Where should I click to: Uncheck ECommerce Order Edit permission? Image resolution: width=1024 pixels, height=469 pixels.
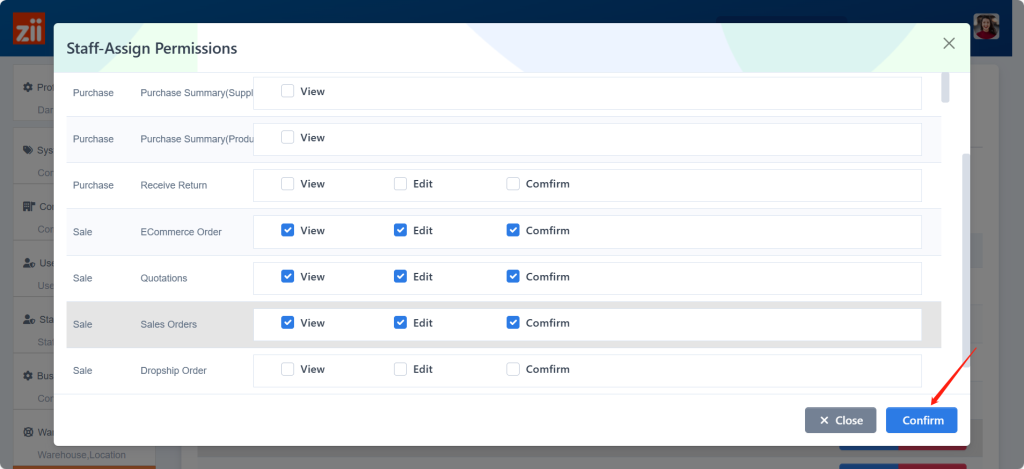tap(400, 230)
